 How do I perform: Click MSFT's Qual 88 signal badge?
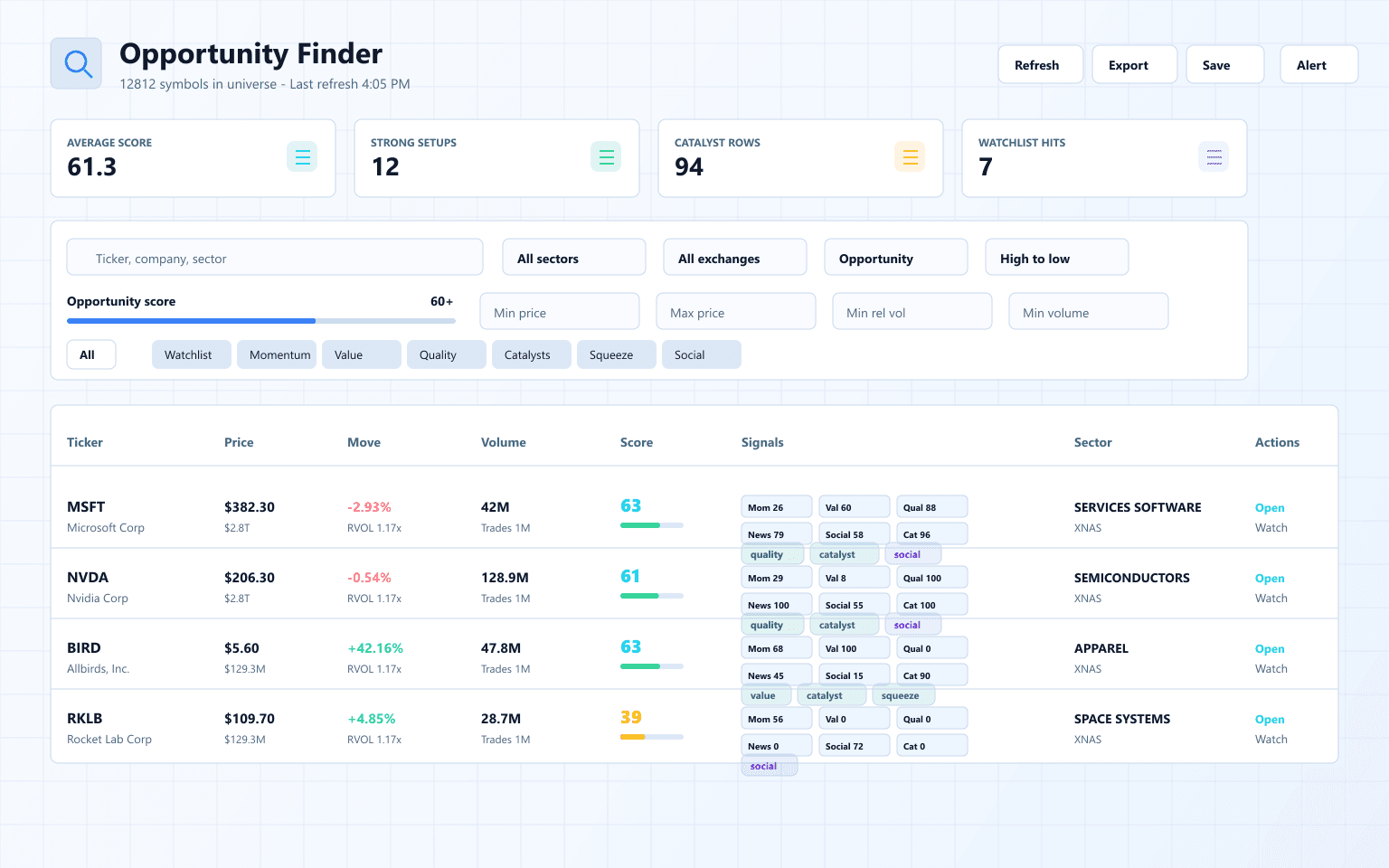click(932, 507)
